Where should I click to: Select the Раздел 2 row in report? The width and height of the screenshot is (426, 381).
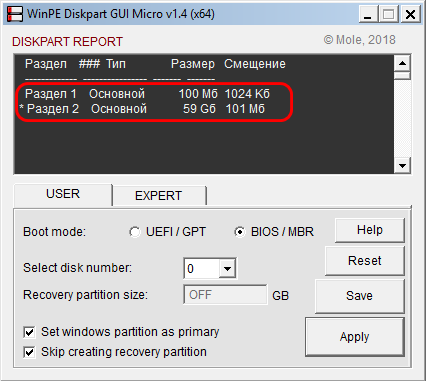tap(142, 109)
